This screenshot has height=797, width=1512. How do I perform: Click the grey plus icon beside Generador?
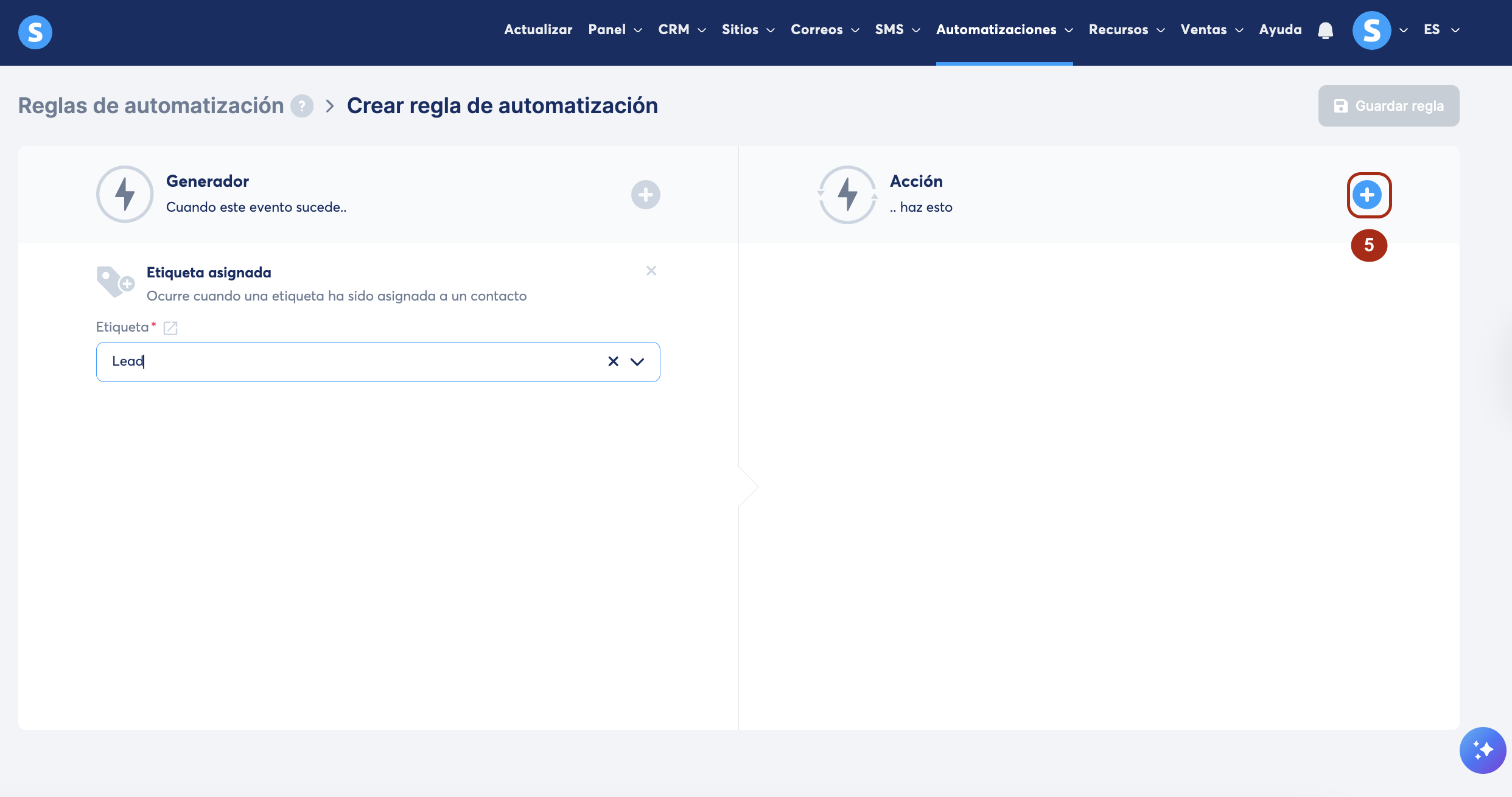click(x=645, y=195)
